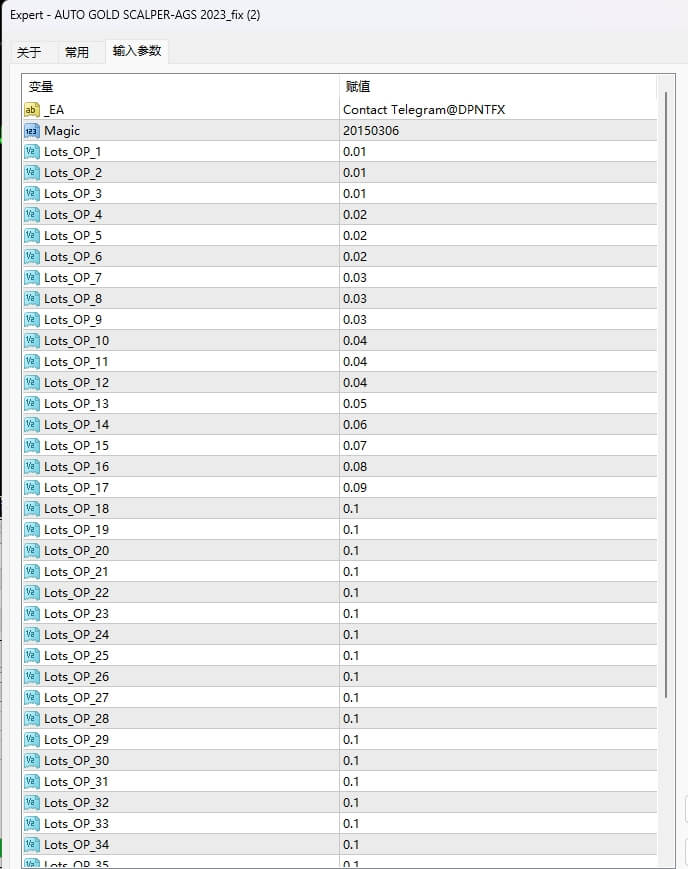Click the variable icon beside Lots_OP_7

32,278
